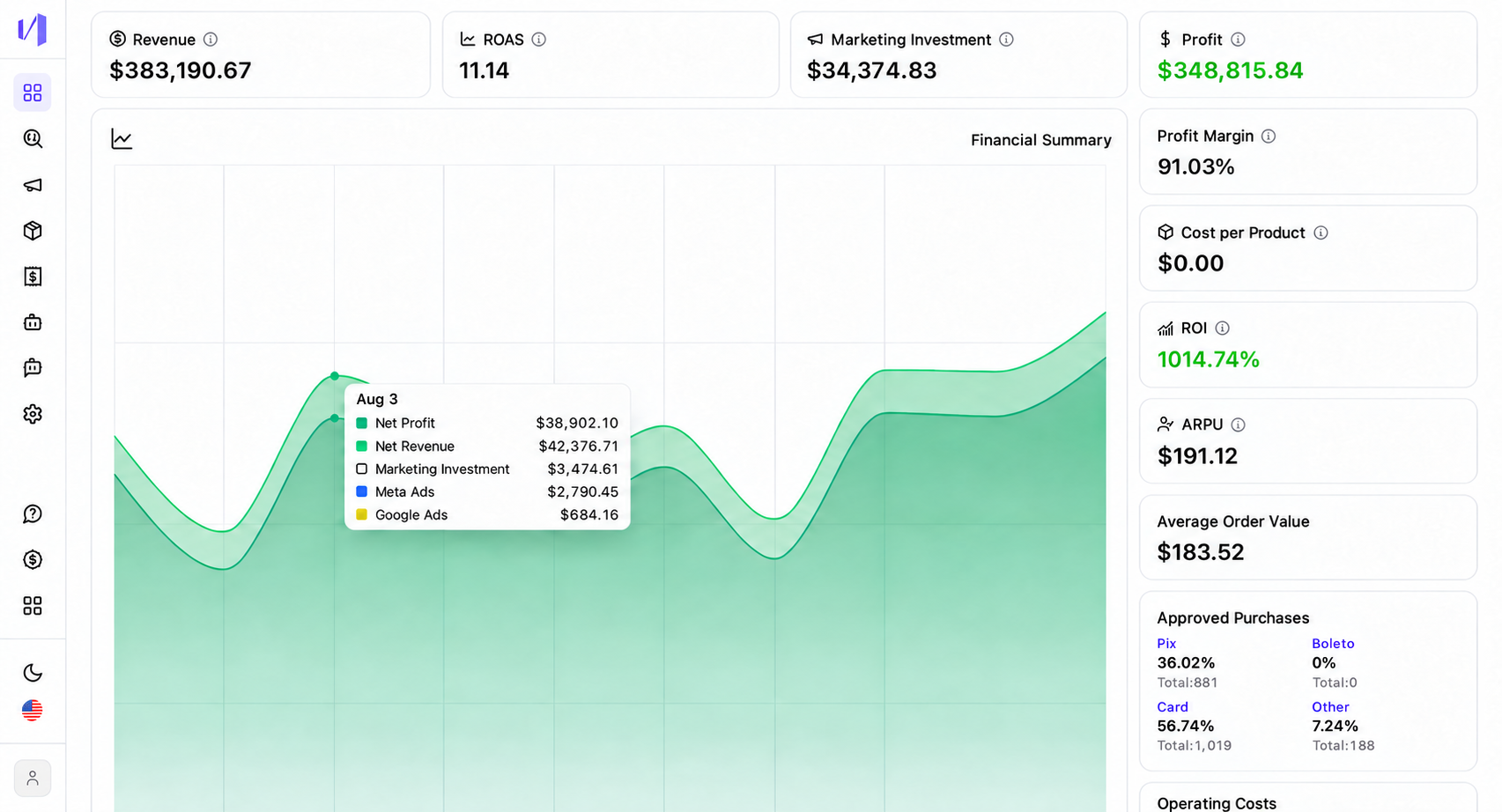Click the Average Order Value $183.52

1201,552
